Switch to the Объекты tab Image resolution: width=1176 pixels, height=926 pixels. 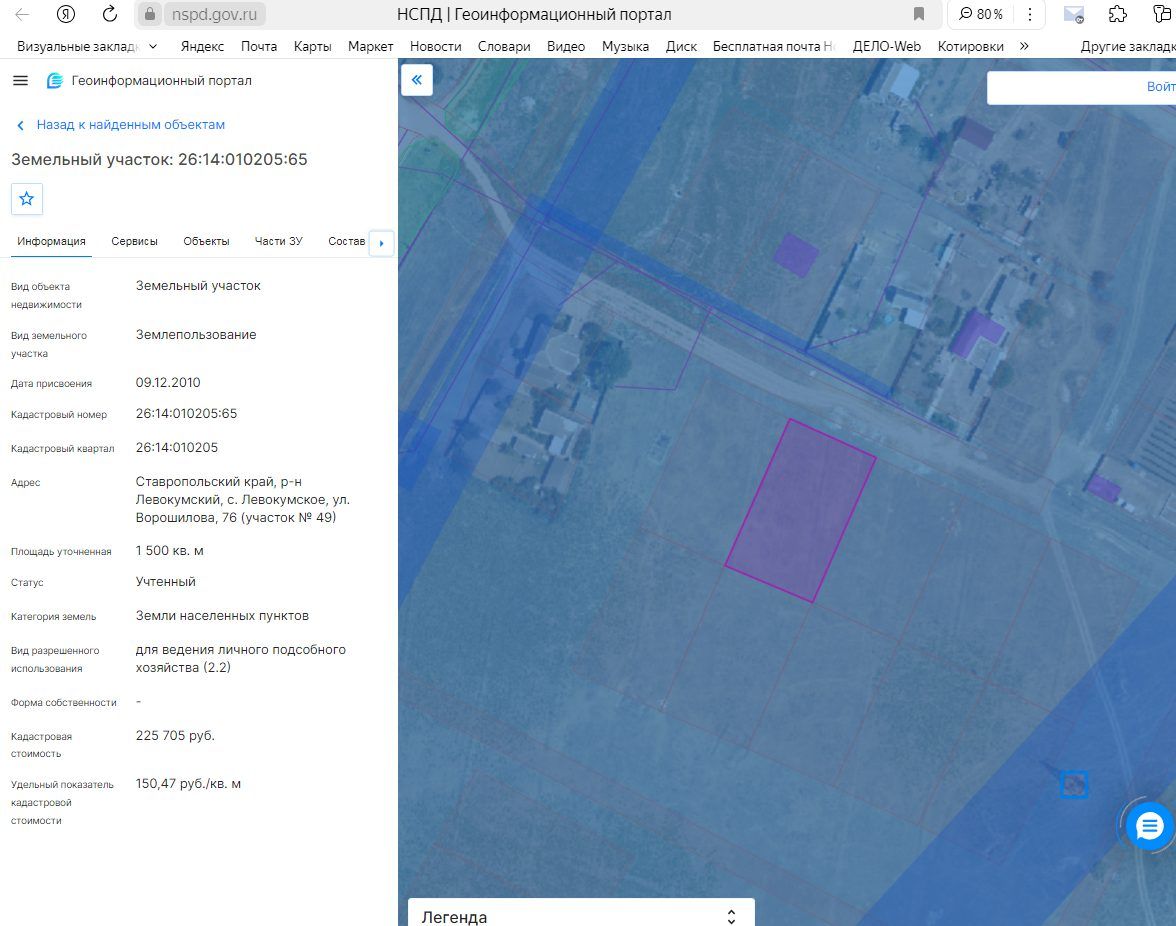point(206,241)
